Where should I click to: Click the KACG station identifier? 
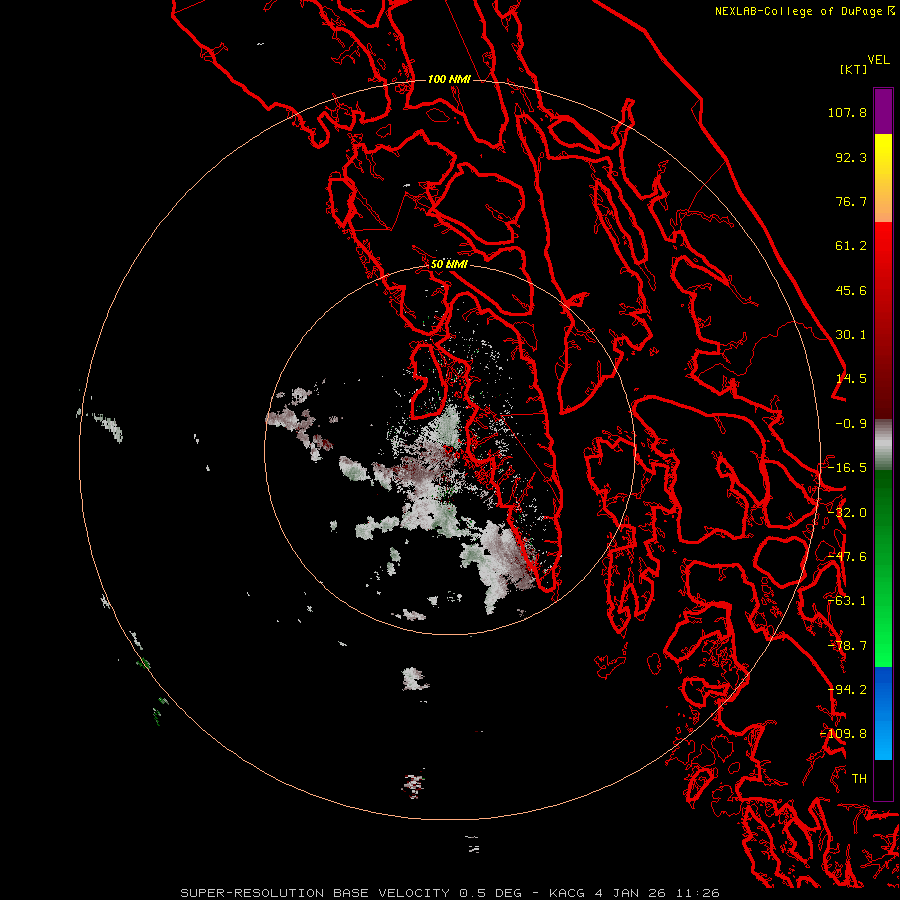[567, 893]
